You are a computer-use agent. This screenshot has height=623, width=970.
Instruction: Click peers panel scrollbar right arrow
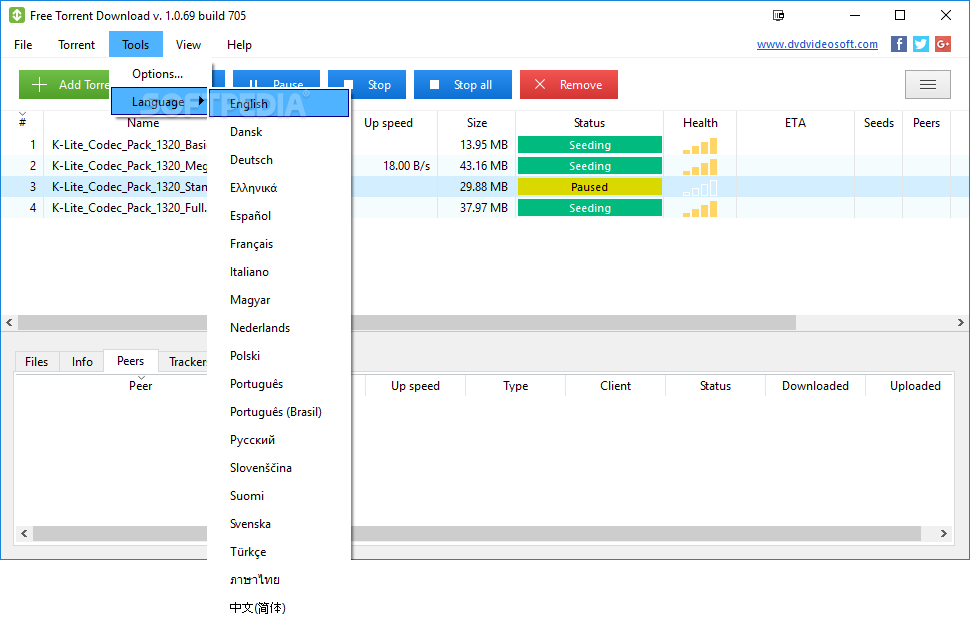tap(943, 533)
